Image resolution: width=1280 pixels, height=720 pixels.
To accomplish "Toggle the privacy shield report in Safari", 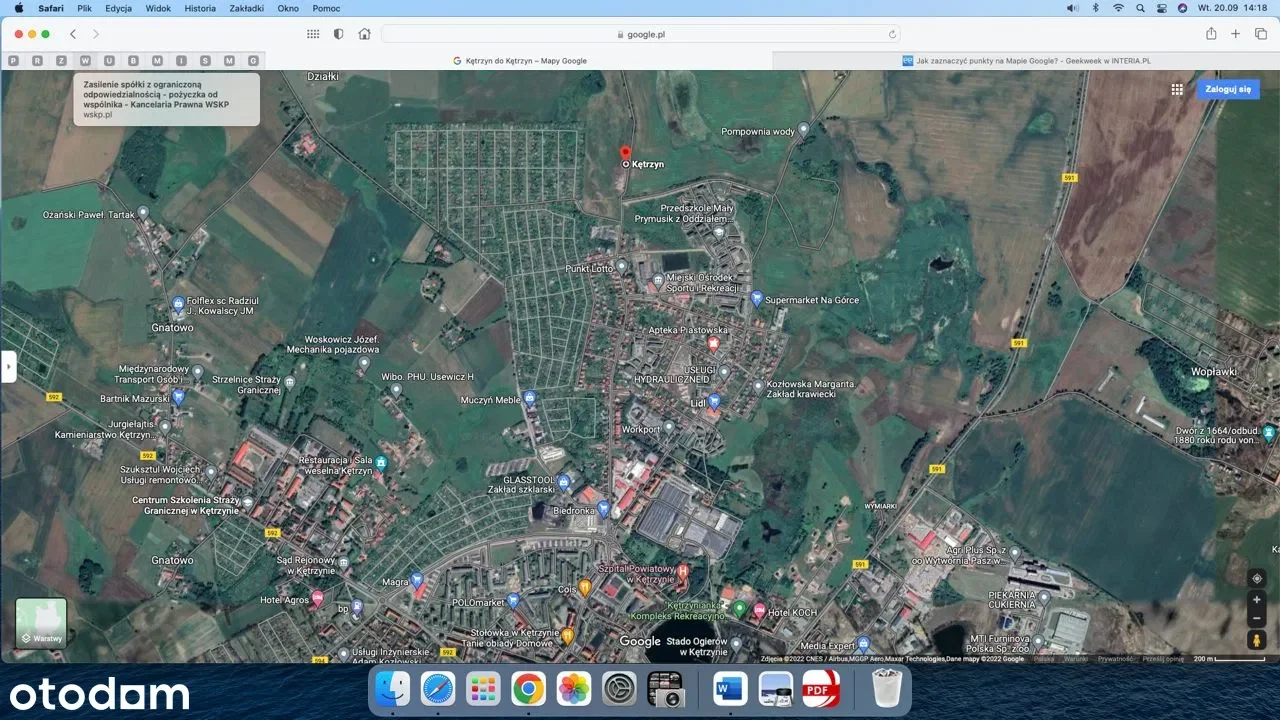I will tap(338, 34).
